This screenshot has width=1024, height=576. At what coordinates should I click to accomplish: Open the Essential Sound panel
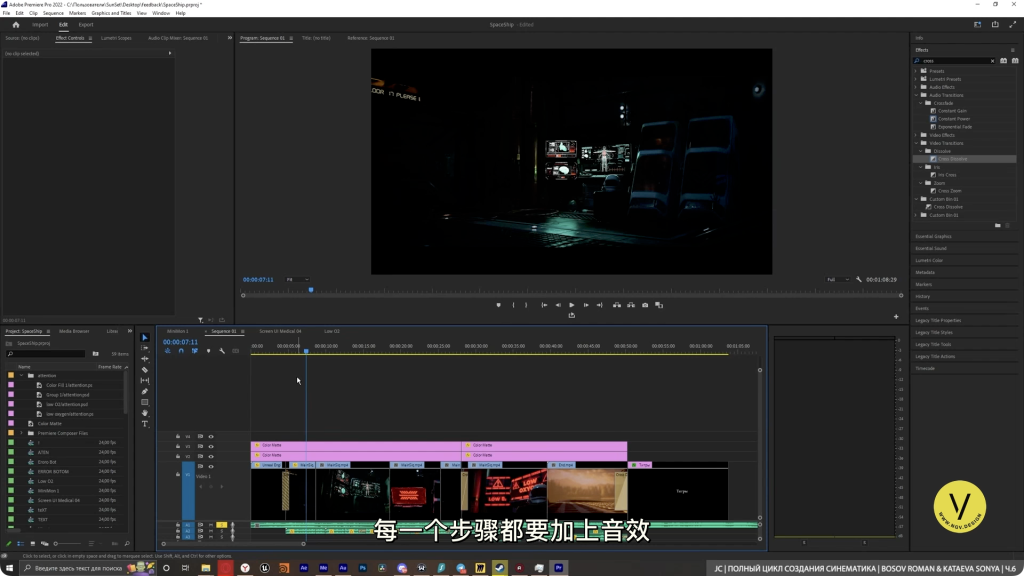click(931, 248)
